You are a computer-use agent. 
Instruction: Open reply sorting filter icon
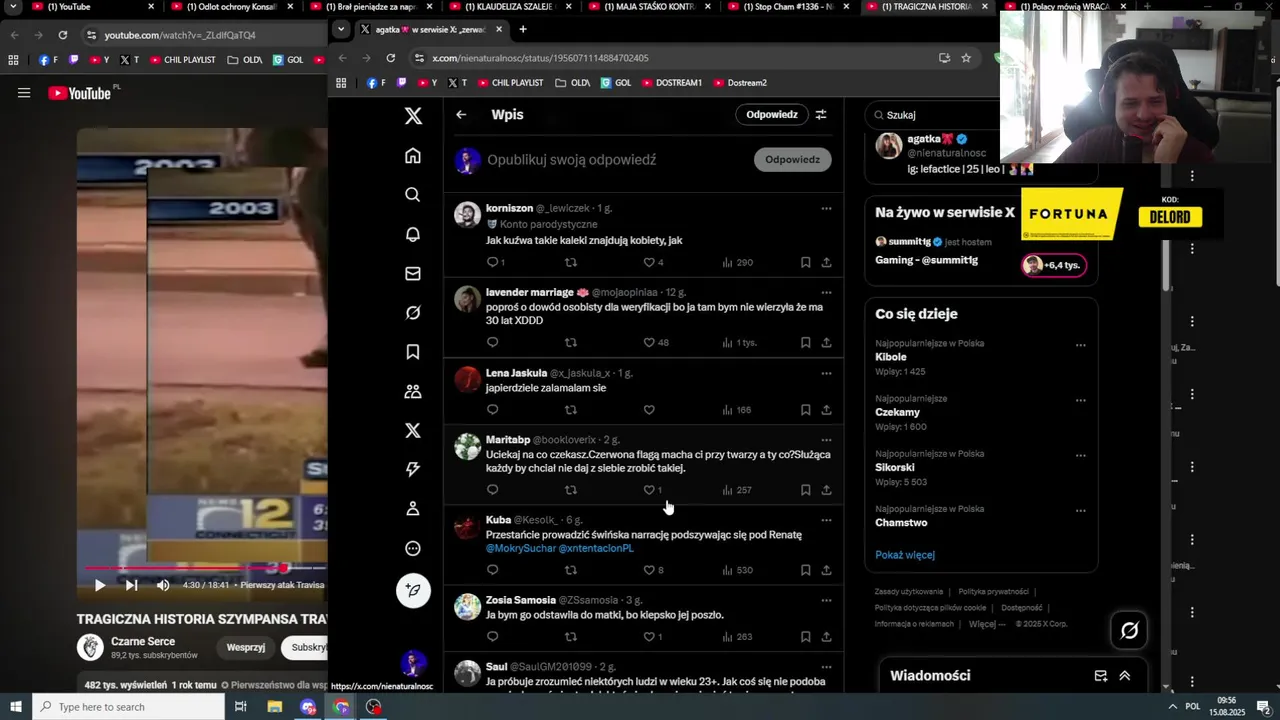pyautogui.click(x=821, y=115)
